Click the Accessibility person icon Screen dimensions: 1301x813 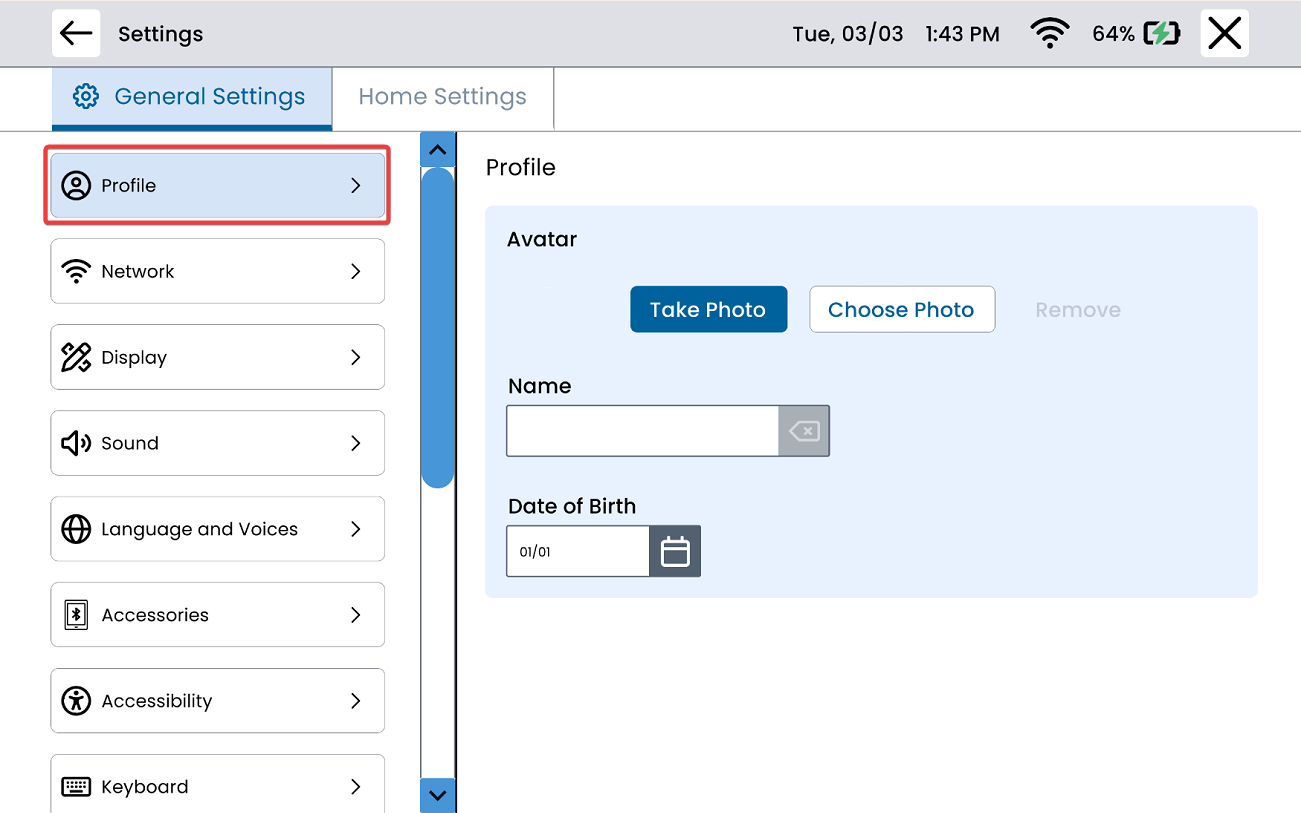tap(76, 701)
